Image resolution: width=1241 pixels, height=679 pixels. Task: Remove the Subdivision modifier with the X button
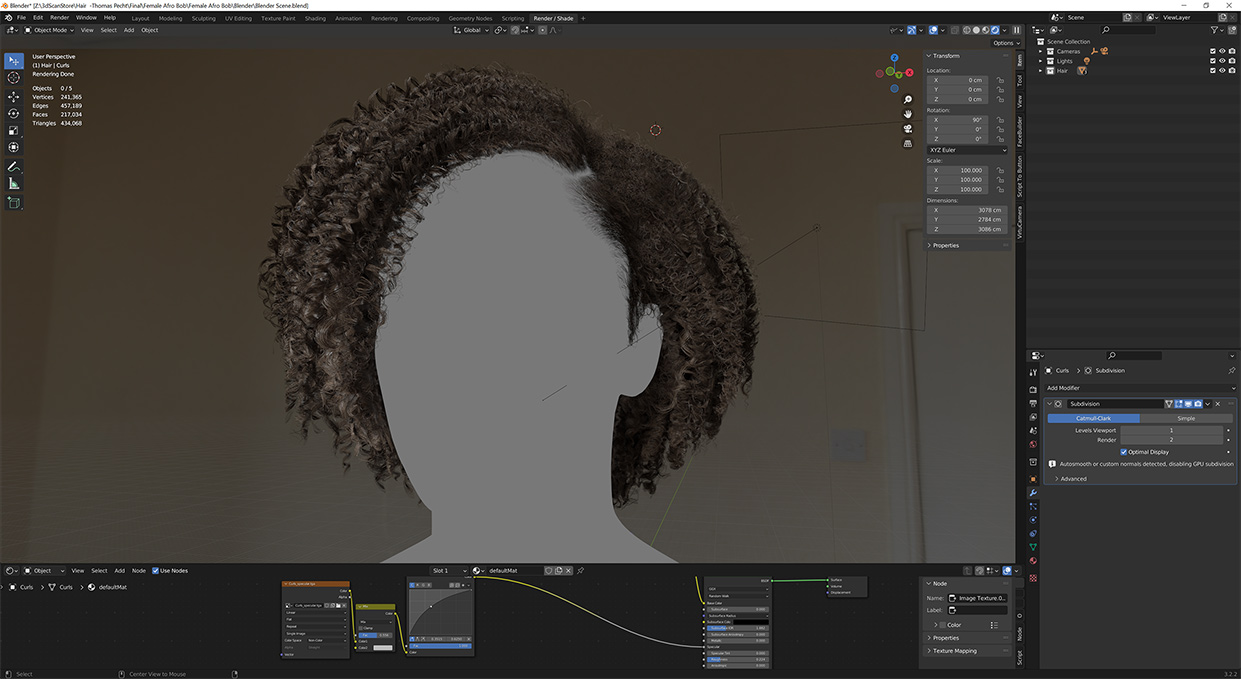(1217, 404)
